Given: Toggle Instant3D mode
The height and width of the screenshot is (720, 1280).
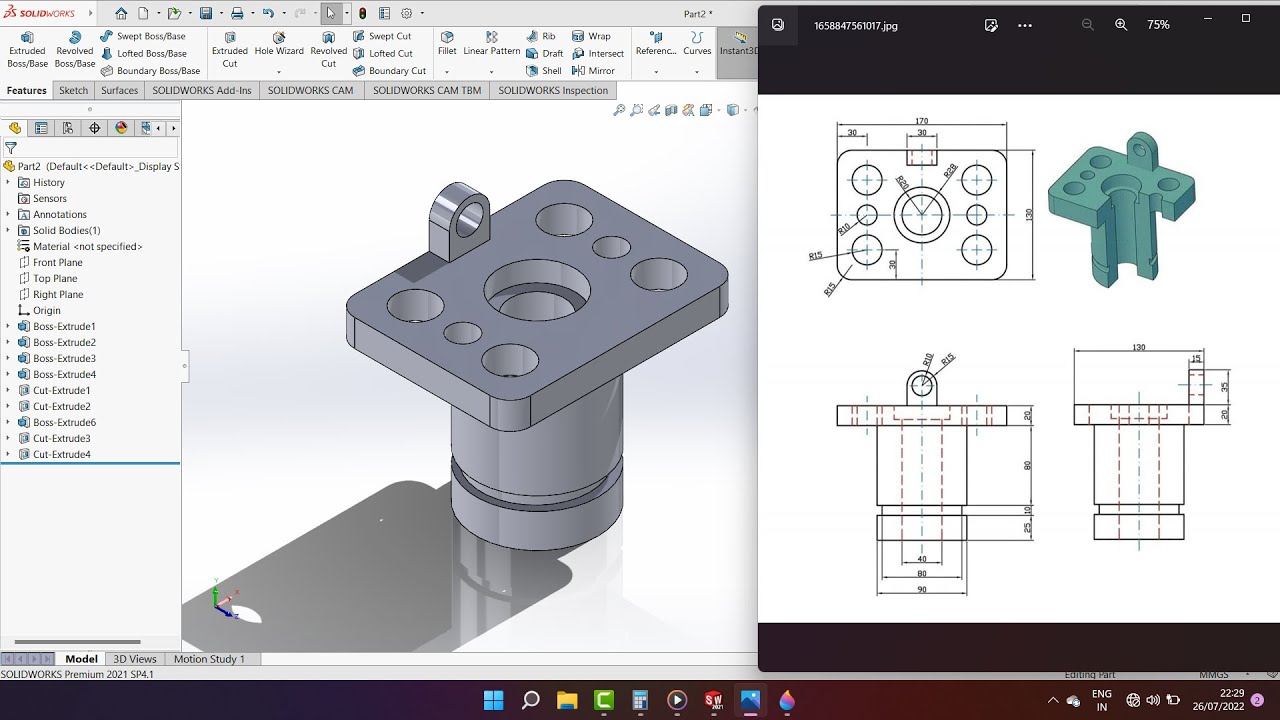Looking at the screenshot, I should (738, 44).
